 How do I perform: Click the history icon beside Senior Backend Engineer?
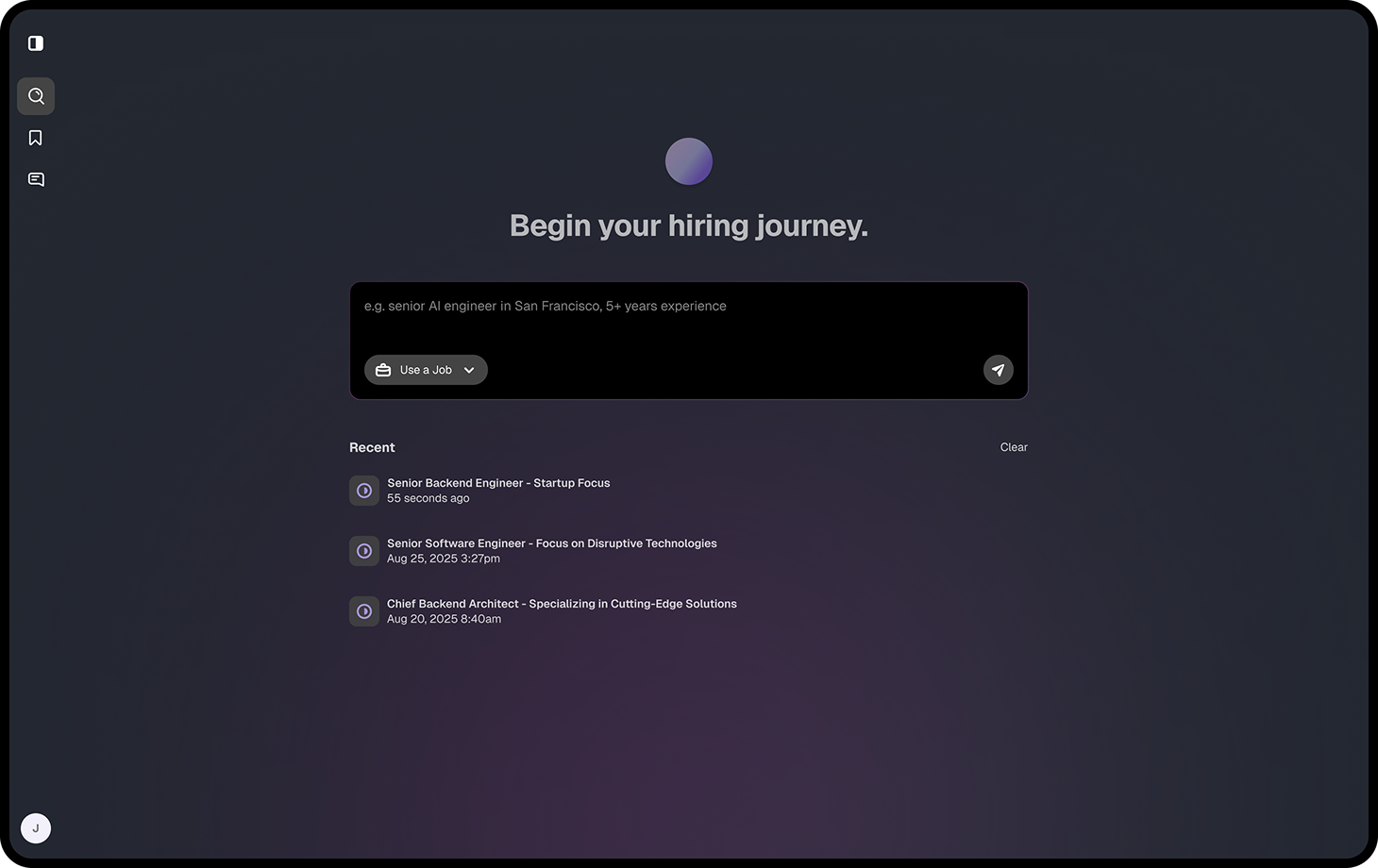click(x=364, y=491)
